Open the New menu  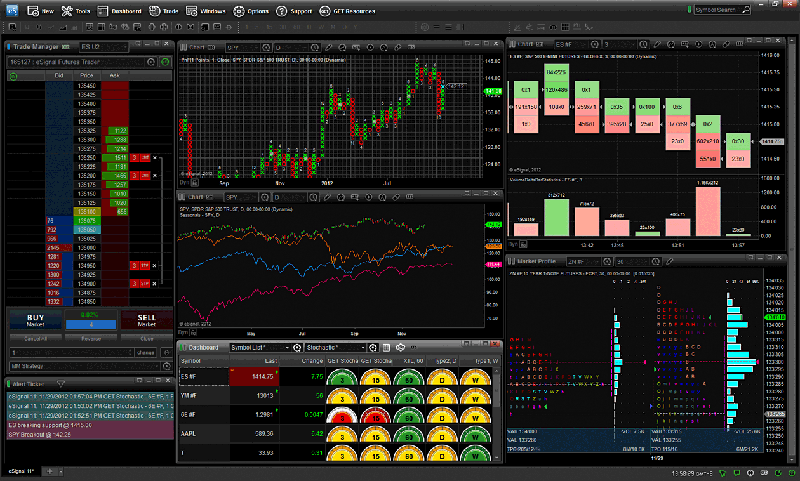40,11
